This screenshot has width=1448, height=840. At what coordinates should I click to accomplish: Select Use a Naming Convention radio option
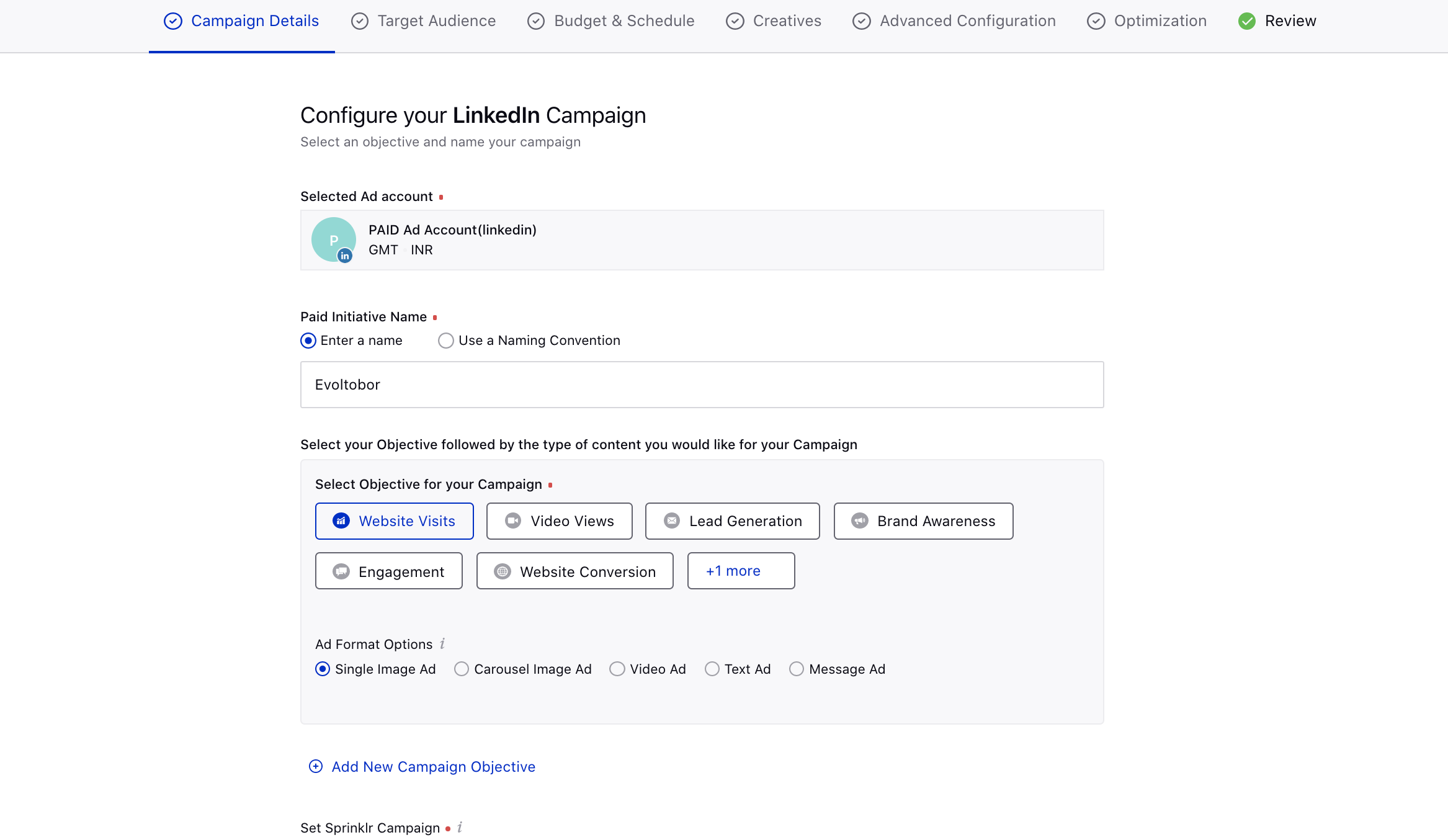[446, 341]
